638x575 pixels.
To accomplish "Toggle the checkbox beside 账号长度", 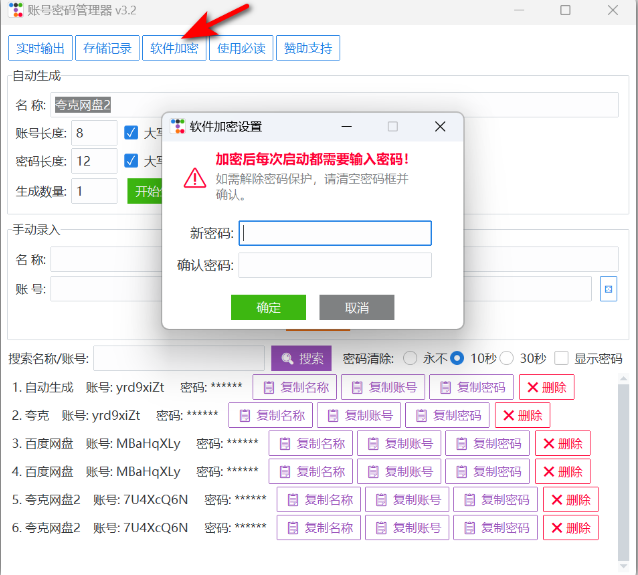I will point(131,133).
